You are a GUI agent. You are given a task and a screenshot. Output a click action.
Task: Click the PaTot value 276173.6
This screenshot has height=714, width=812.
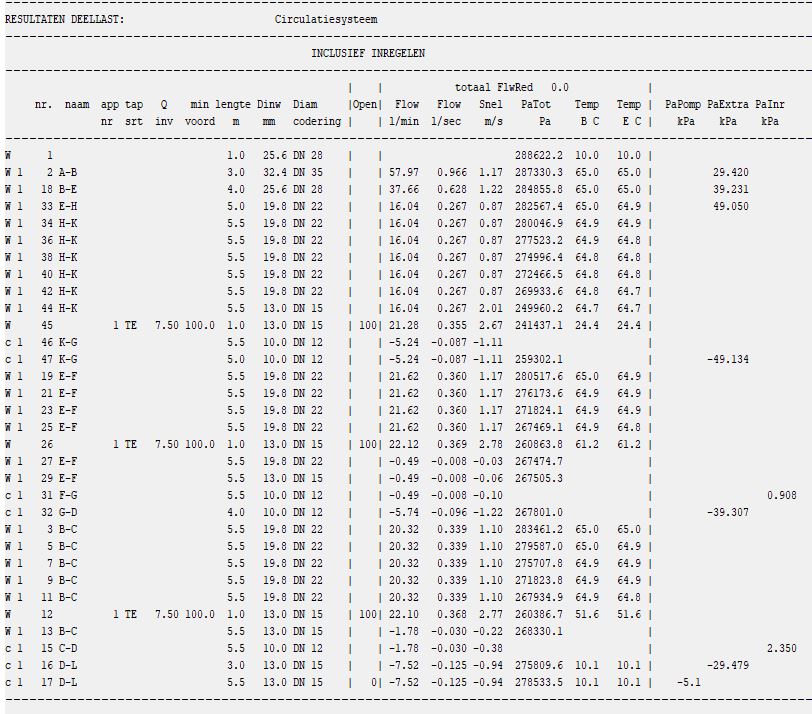tap(539, 393)
